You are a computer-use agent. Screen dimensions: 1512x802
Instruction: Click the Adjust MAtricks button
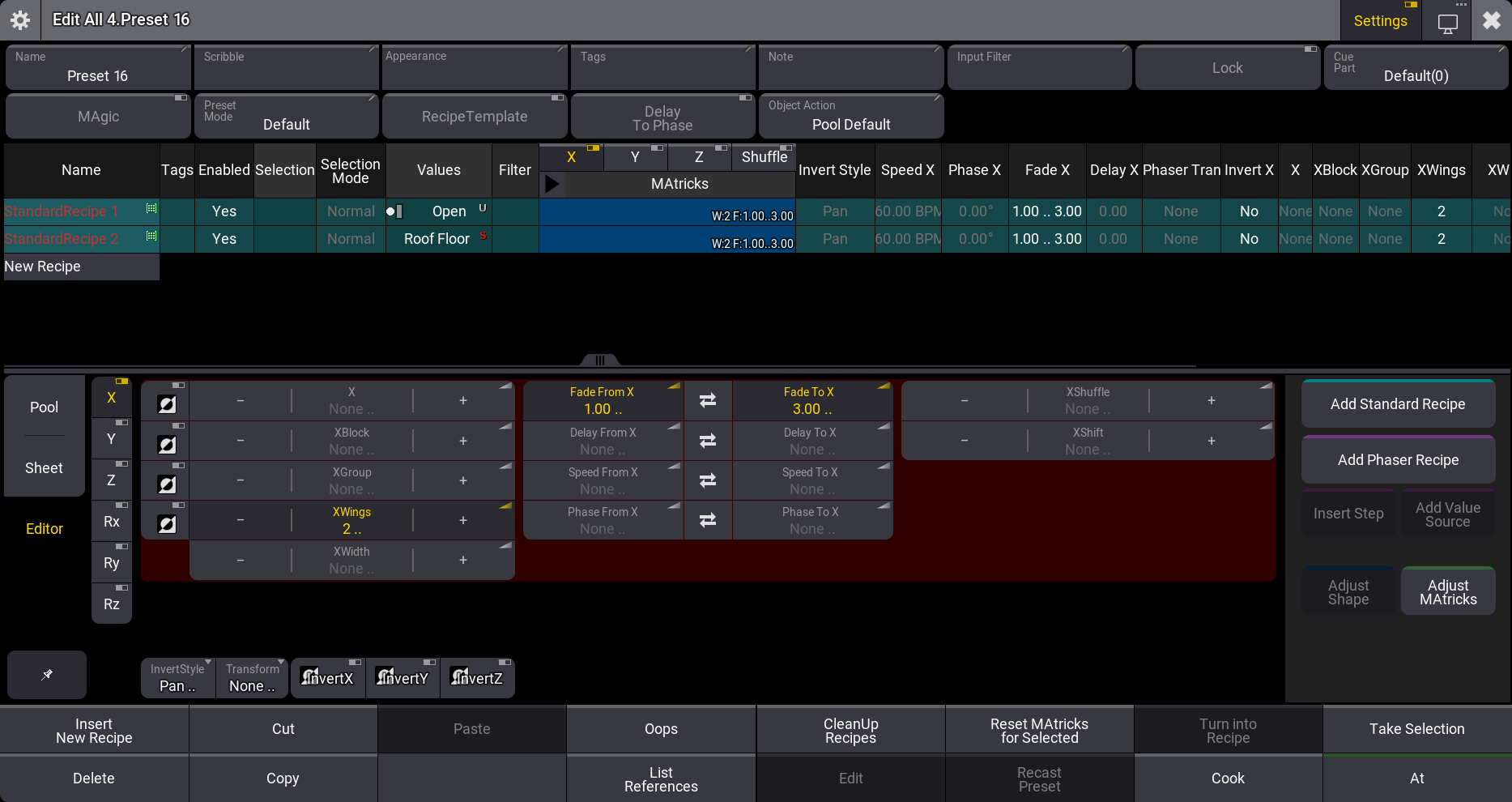point(1448,591)
